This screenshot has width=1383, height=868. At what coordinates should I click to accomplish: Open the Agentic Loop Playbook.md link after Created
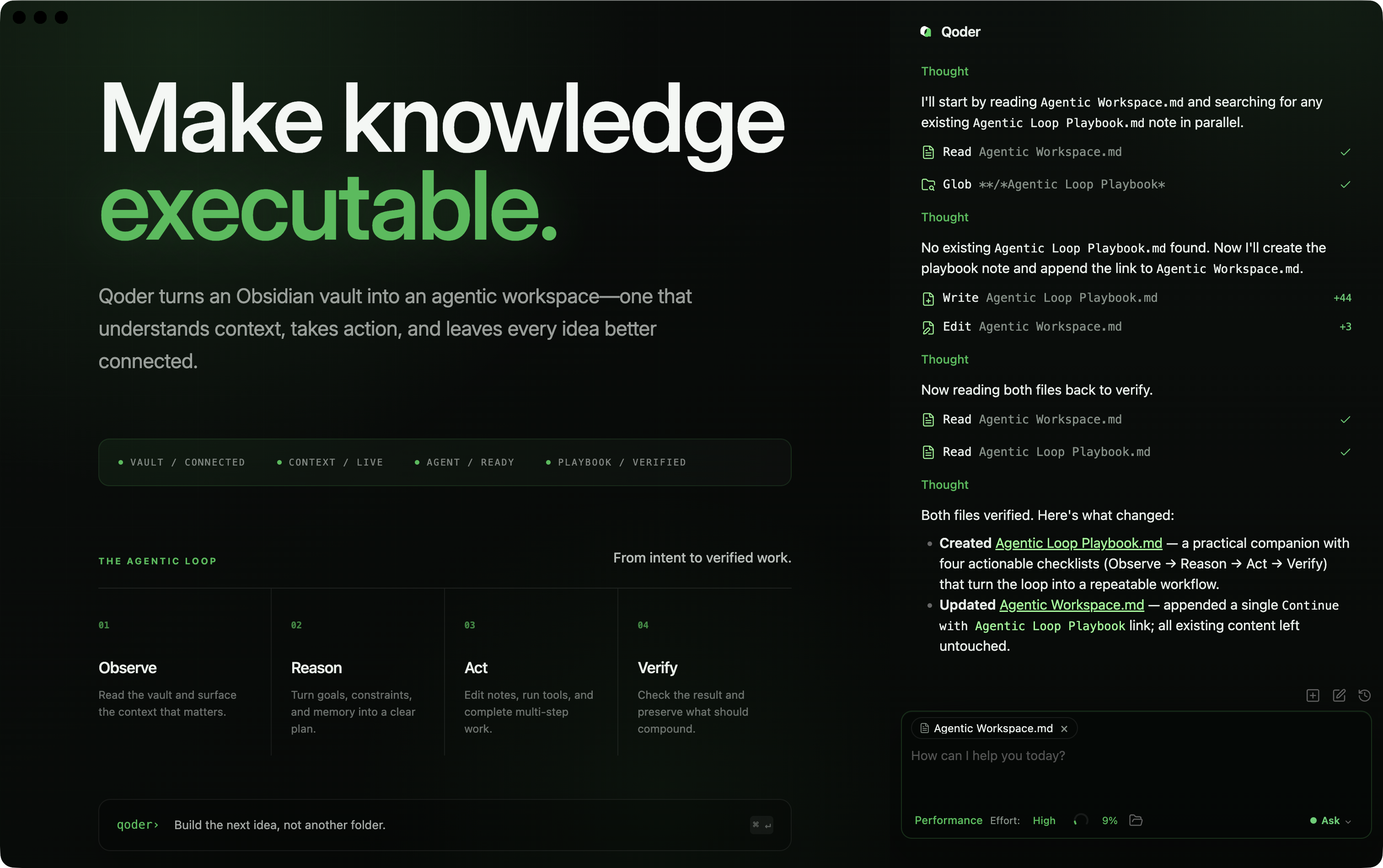pyautogui.click(x=1078, y=543)
